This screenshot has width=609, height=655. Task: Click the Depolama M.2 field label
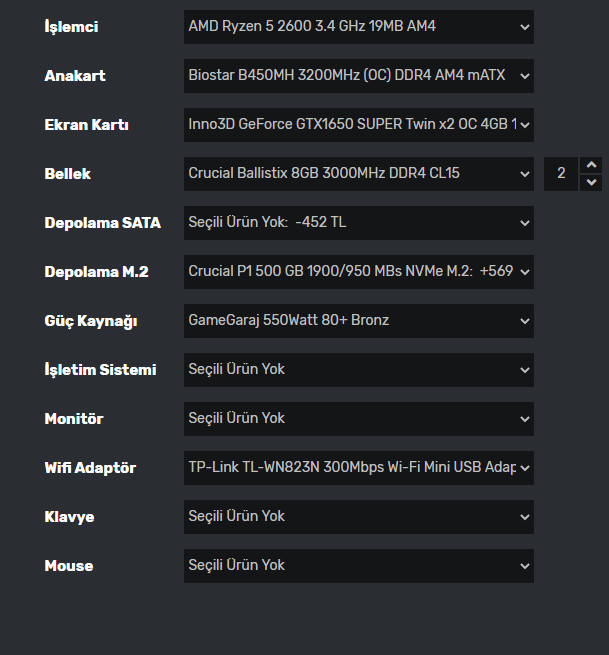[97, 272]
